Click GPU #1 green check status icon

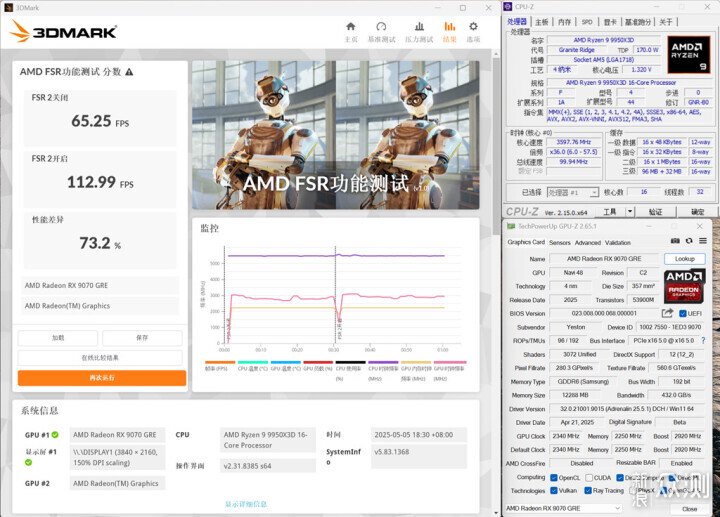point(55,435)
